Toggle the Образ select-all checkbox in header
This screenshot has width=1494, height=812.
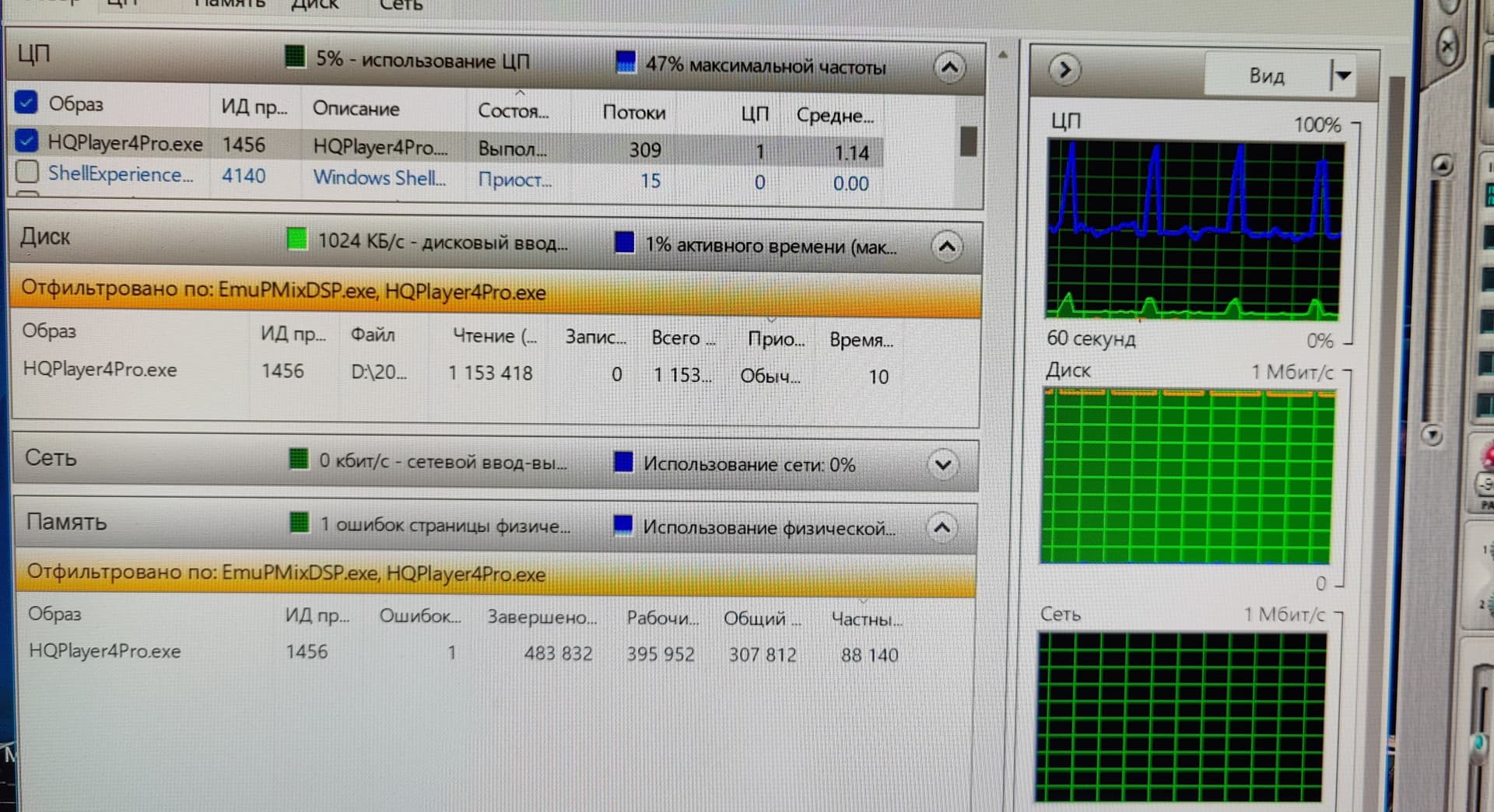click(26, 102)
